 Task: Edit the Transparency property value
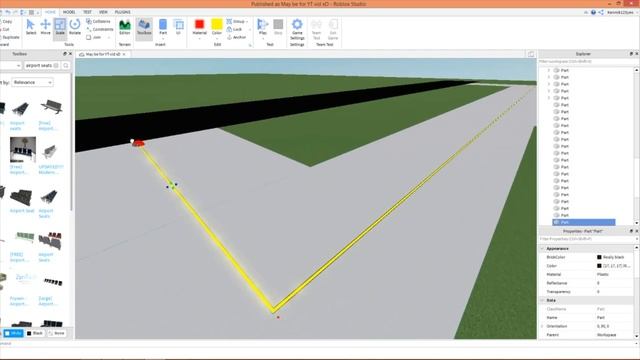pyautogui.click(x=615, y=291)
